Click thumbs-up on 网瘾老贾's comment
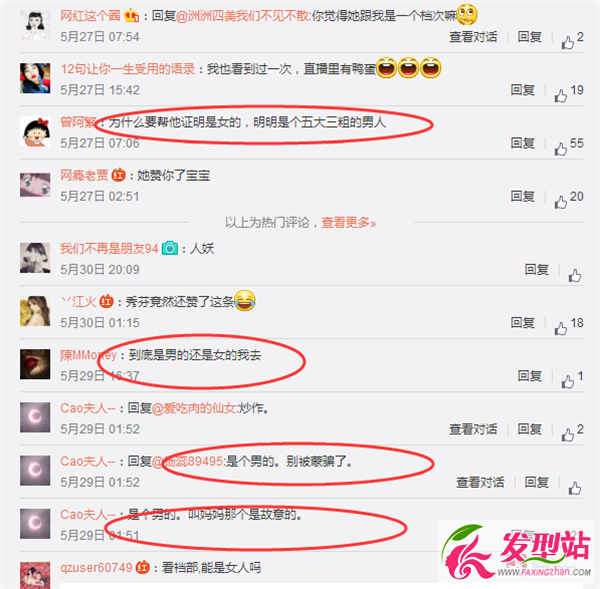 pos(561,202)
